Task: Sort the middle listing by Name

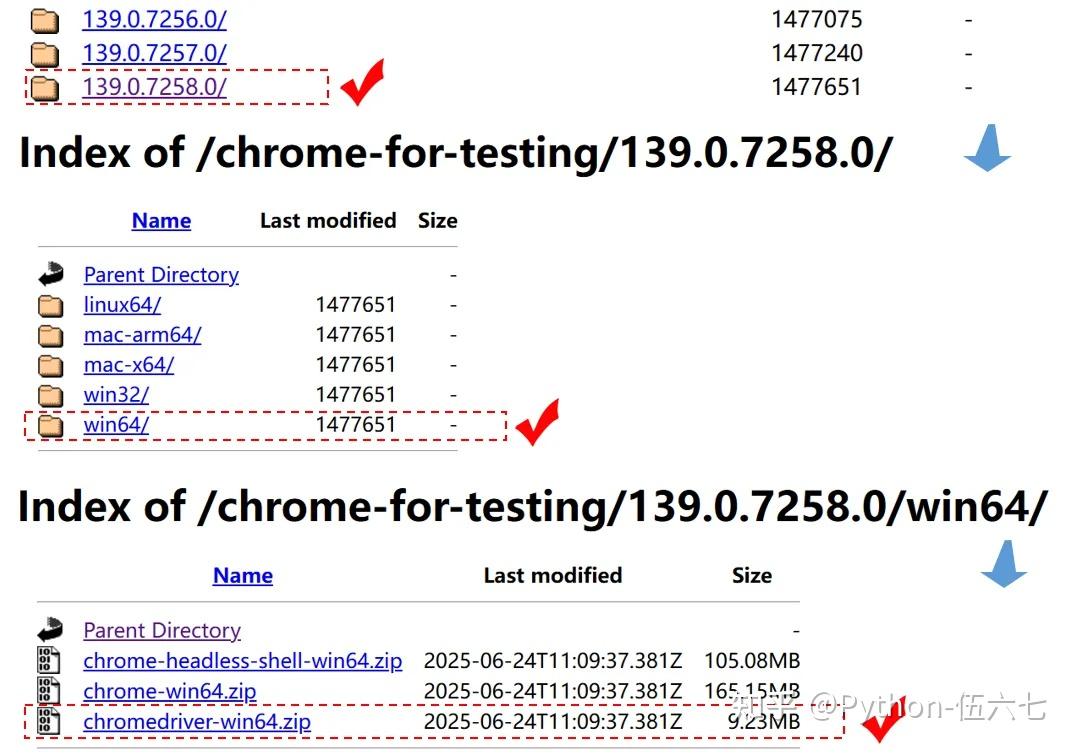Action: (161, 221)
